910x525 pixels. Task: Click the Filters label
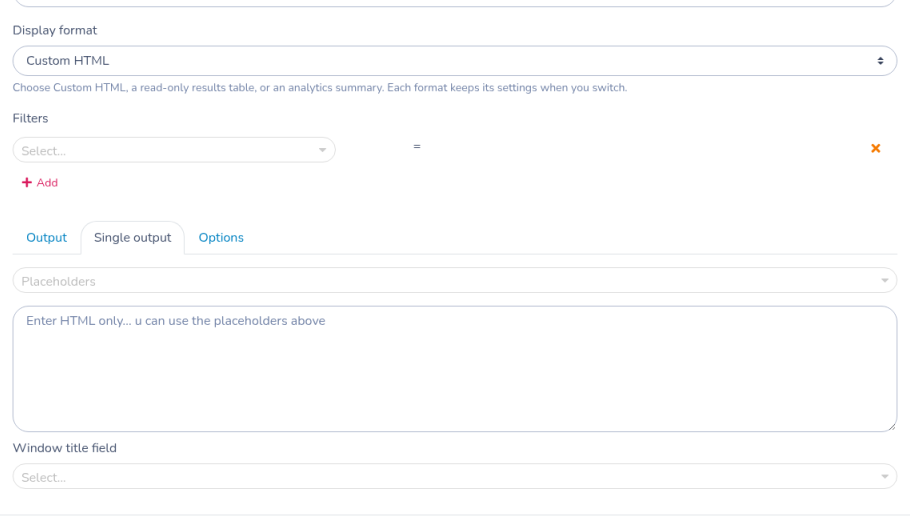(30, 118)
